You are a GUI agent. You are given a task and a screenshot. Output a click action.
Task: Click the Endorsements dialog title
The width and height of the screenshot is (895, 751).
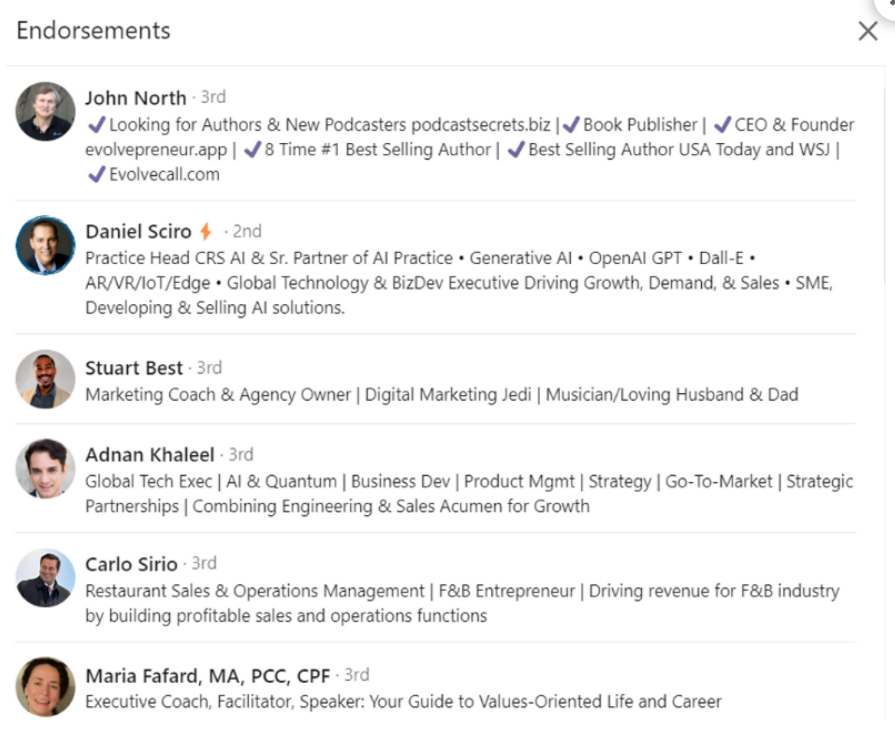pyautogui.click(x=93, y=30)
